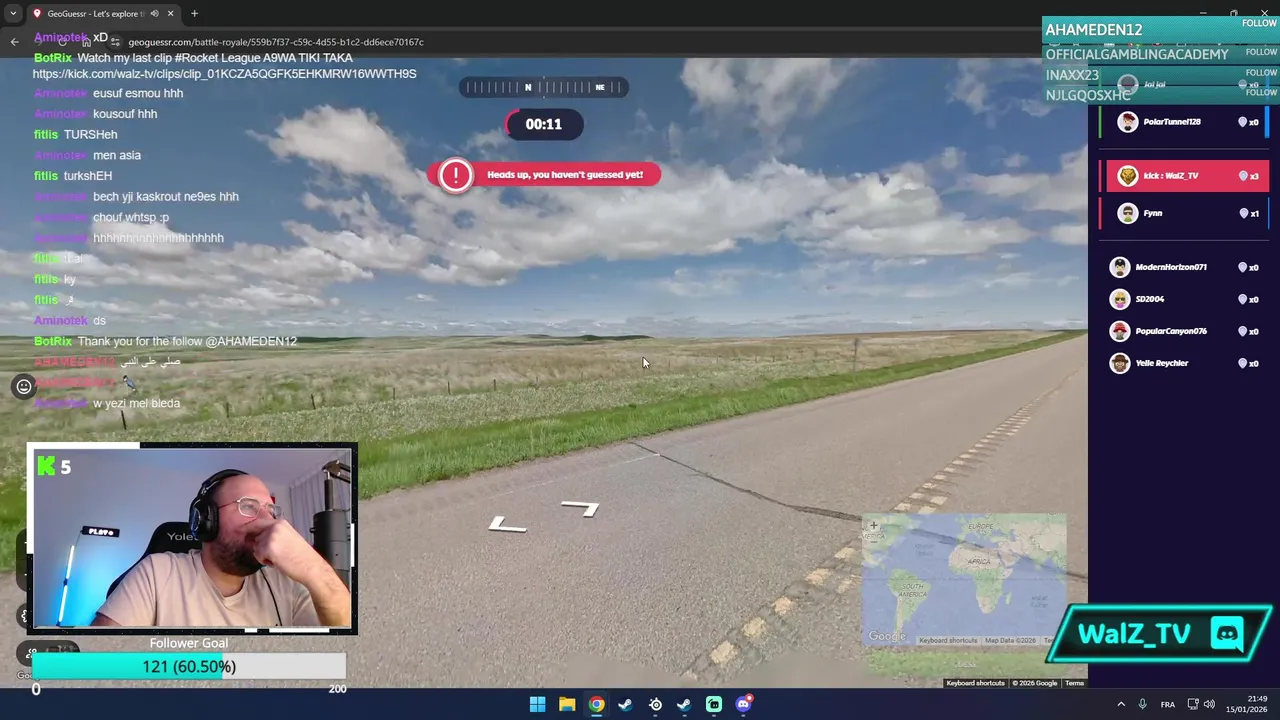
Task: Click PolarTunnel128's avatar
Action: tap(1127, 122)
